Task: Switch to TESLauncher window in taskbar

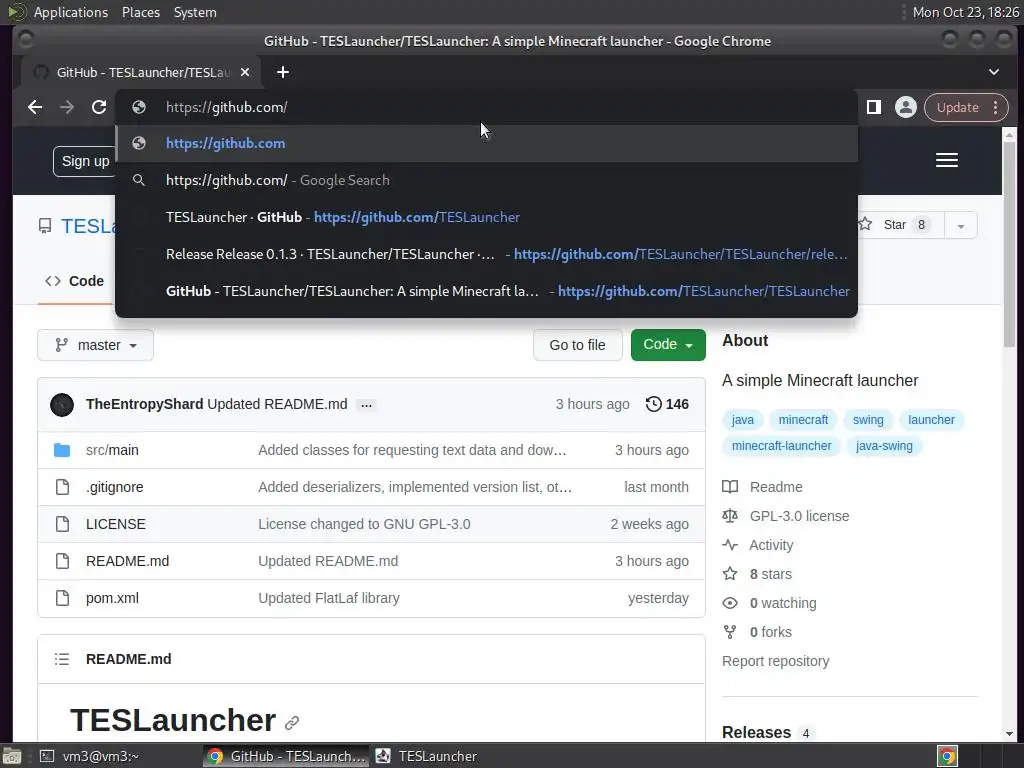Action: [x=426, y=756]
